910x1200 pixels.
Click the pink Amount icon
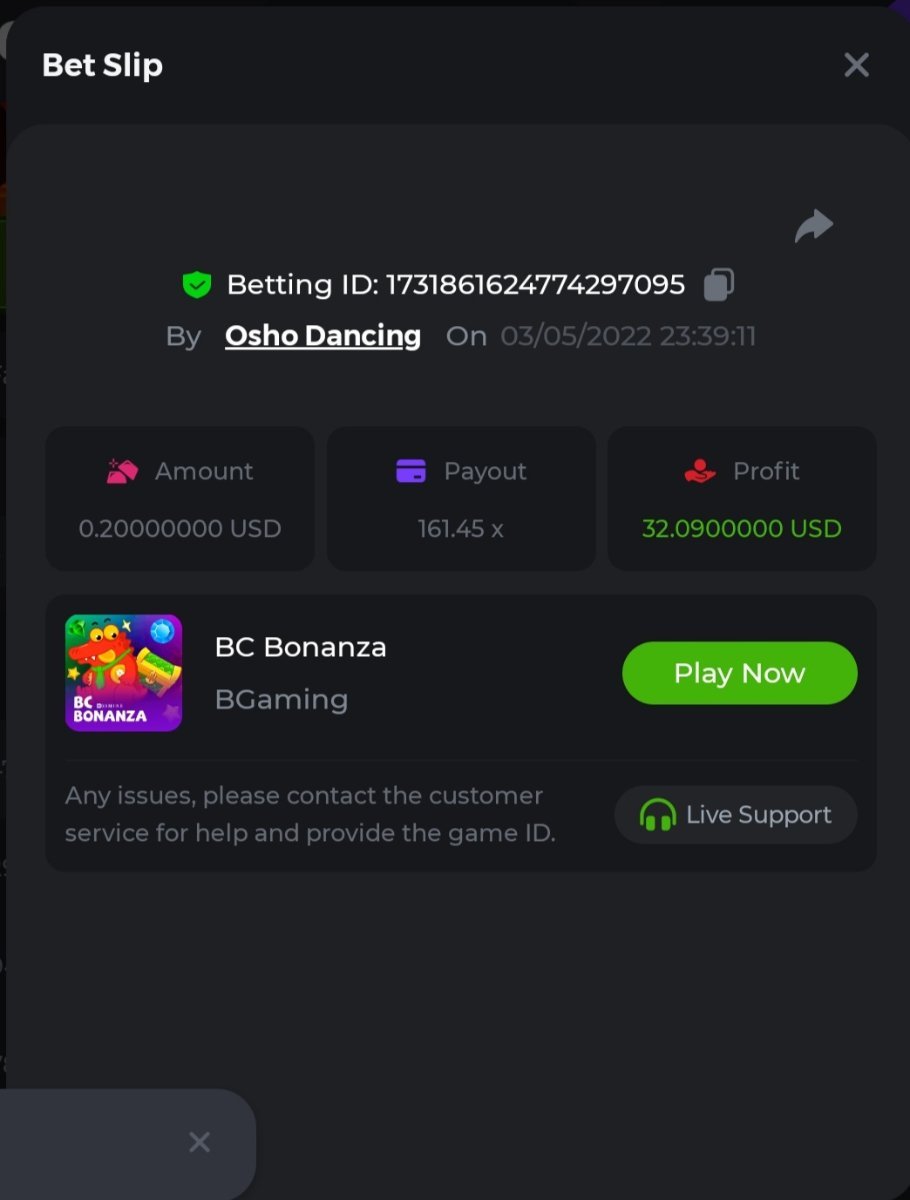coord(122,471)
